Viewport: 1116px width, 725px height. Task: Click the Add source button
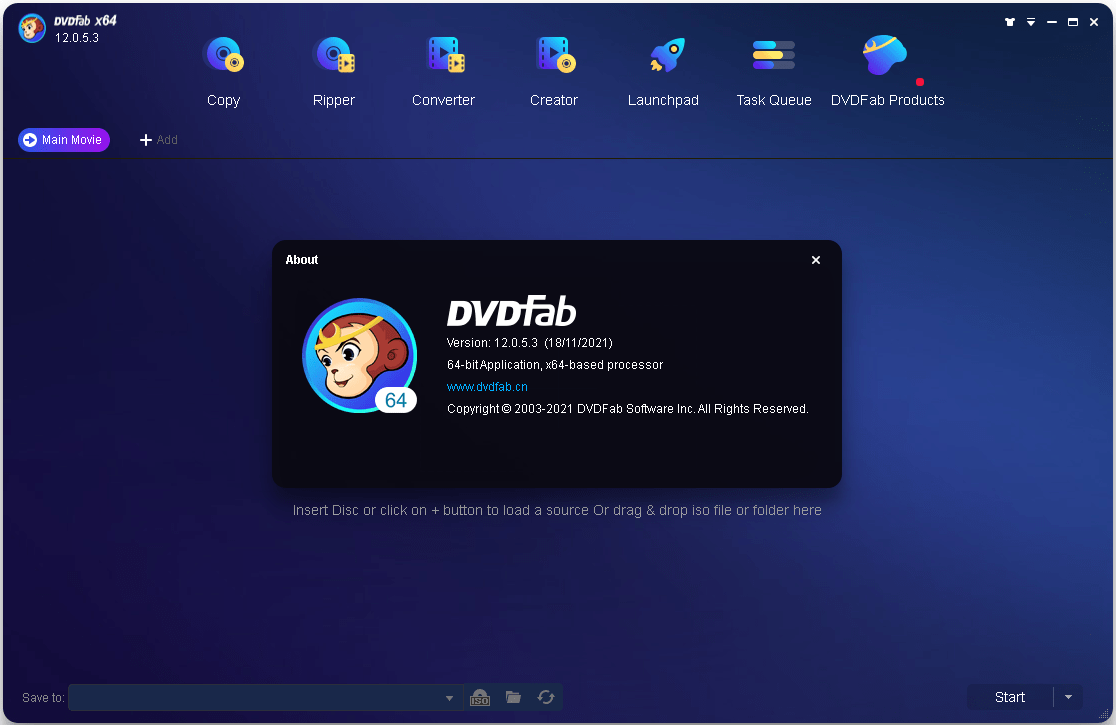coord(158,140)
